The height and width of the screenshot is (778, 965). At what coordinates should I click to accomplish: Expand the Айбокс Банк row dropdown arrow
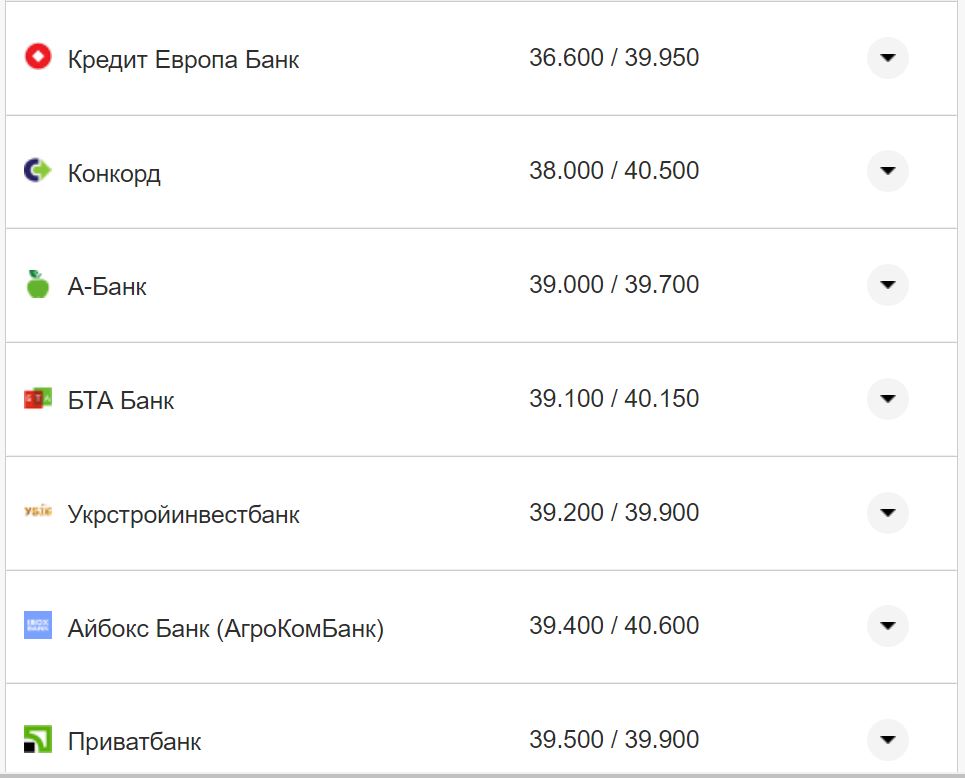[x=887, y=626]
